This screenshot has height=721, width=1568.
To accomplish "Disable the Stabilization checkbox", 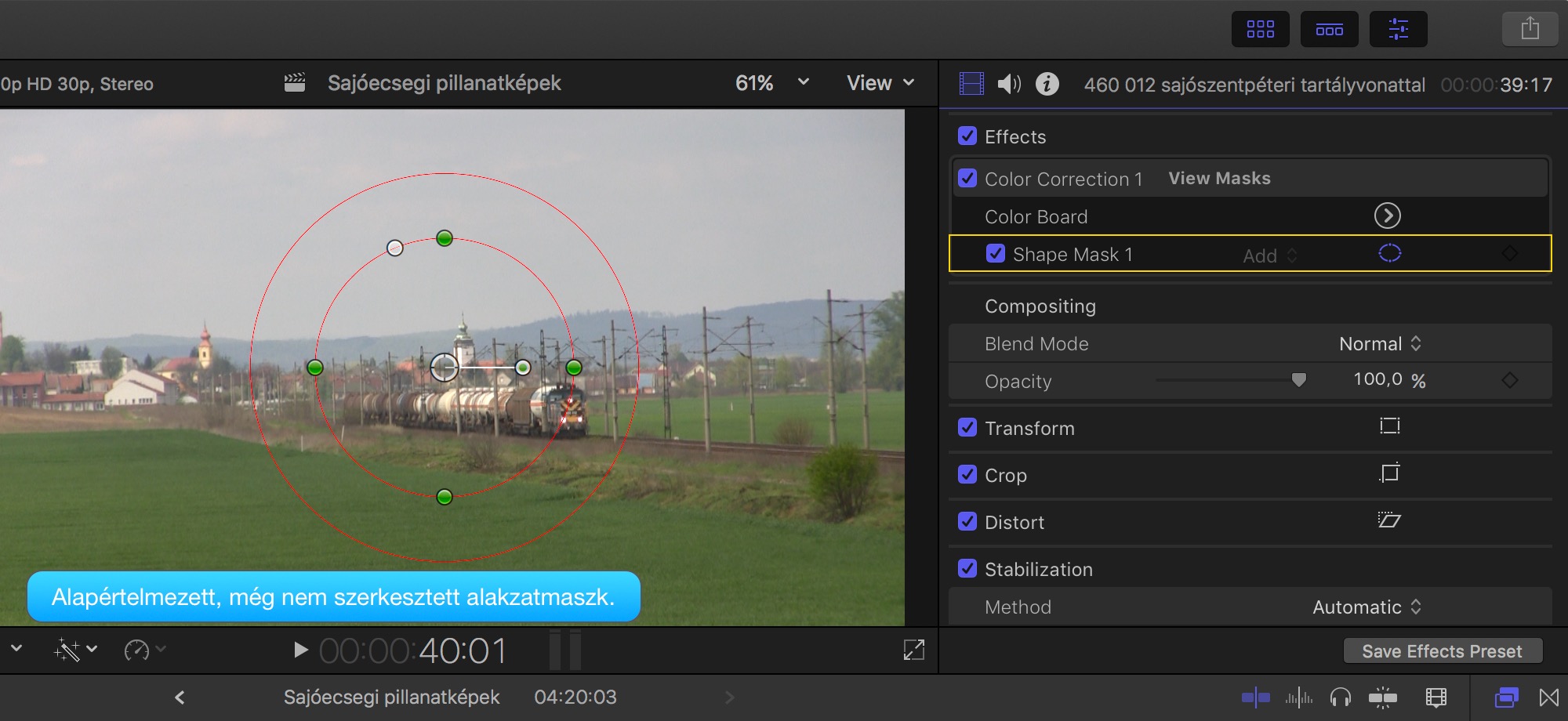I will [967, 568].
